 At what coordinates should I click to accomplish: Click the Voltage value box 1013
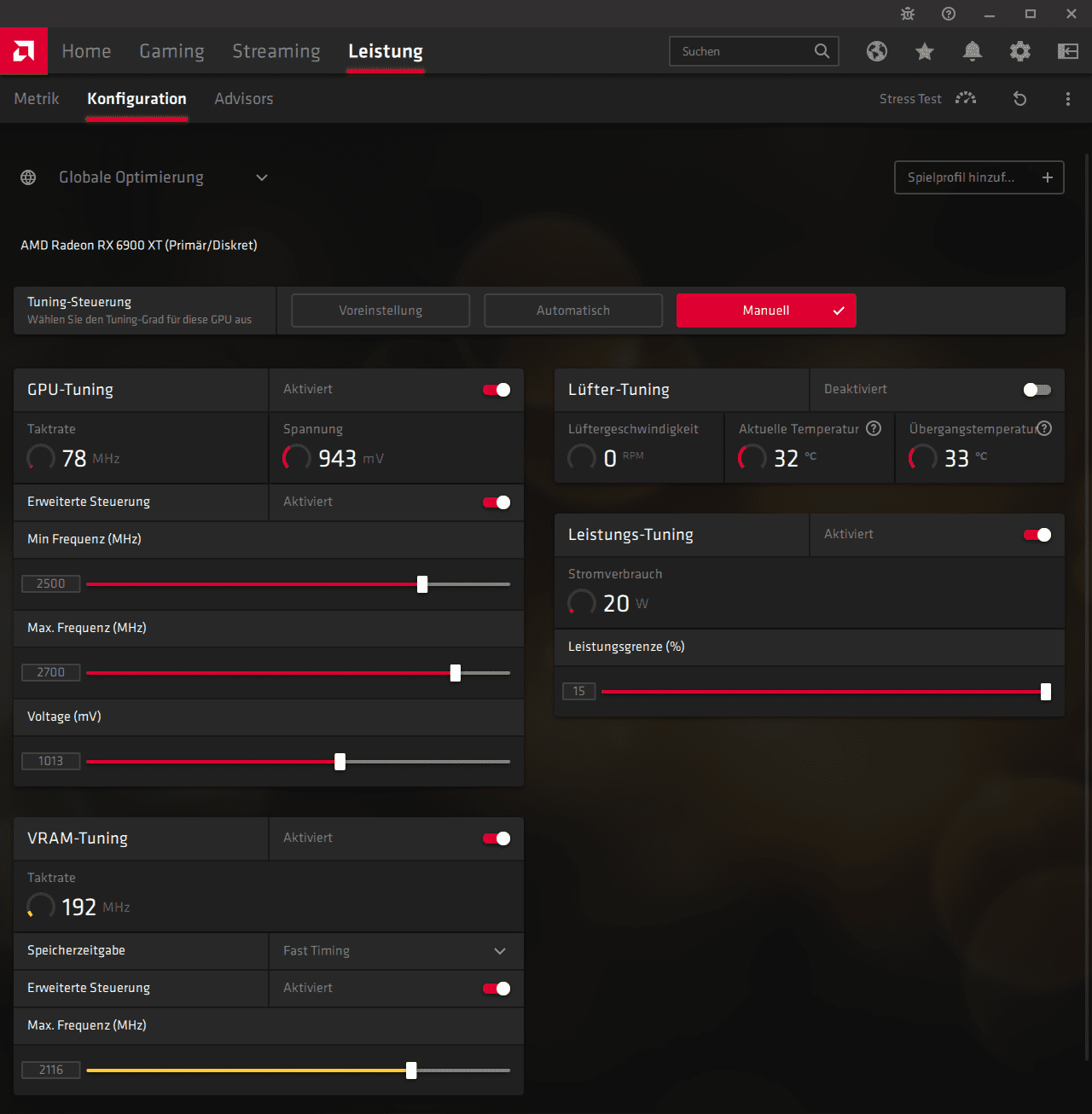51,761
